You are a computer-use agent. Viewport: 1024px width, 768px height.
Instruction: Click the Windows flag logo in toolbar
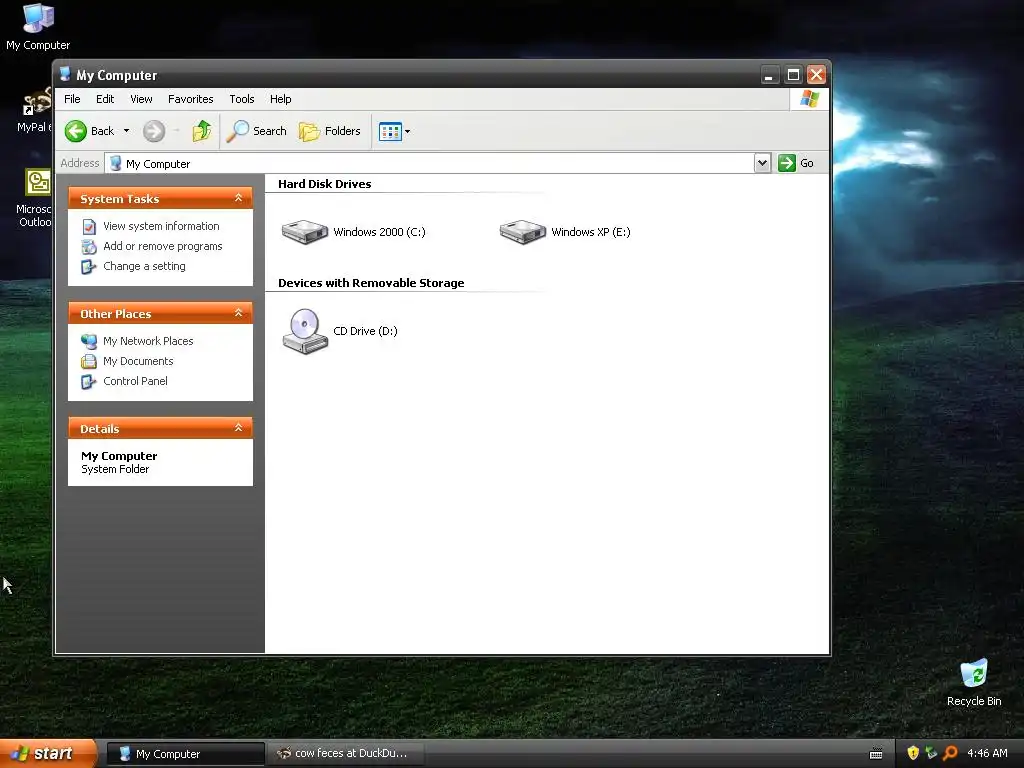click(809, 99)
